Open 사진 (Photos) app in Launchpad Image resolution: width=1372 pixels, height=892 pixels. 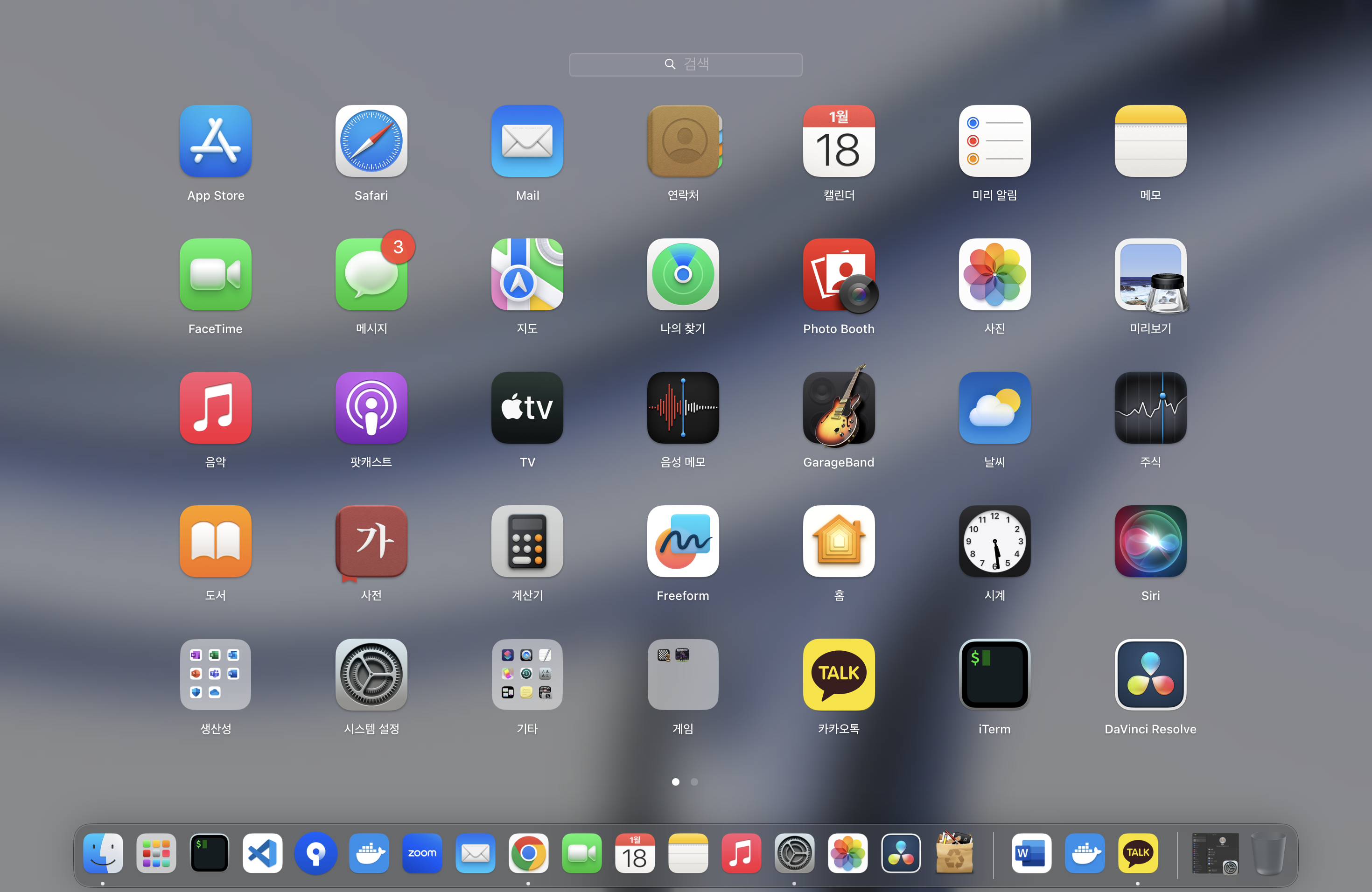pyautogui.click(x=994, y=274)
